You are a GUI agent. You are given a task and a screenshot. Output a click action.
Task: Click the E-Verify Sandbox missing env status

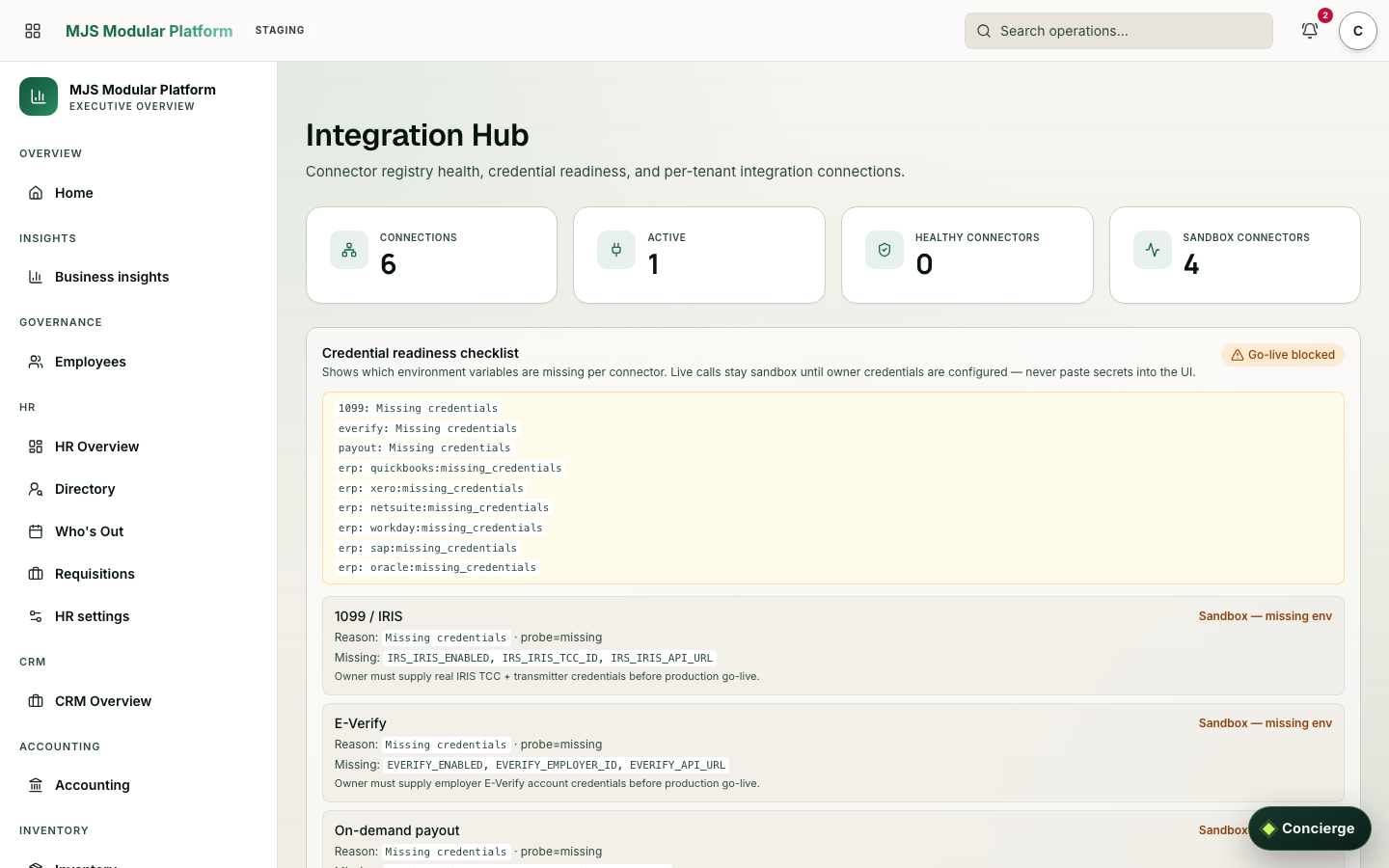[x=1266, y=723]
